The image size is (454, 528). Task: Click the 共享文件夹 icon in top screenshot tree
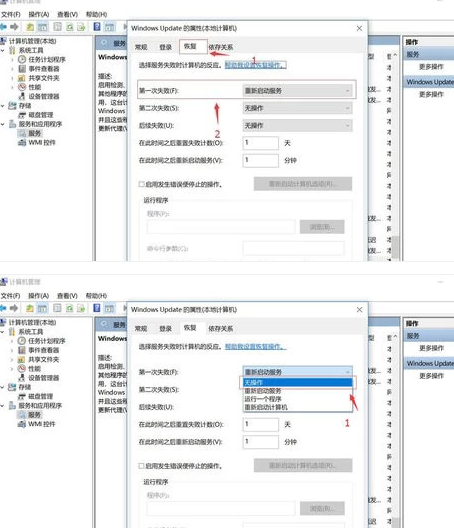[x=22, y=78]
